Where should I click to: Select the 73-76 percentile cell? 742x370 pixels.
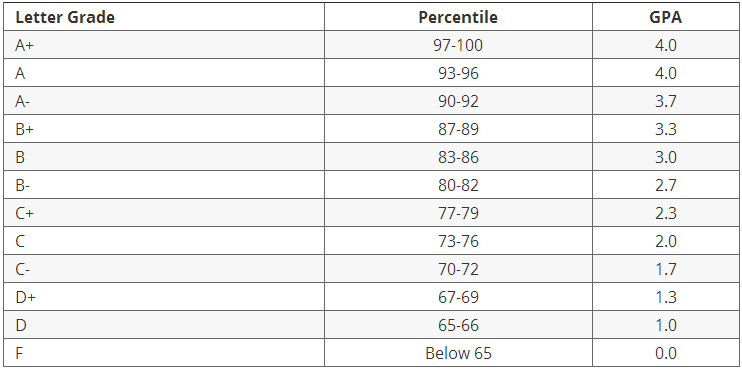(x=458, y=241)
